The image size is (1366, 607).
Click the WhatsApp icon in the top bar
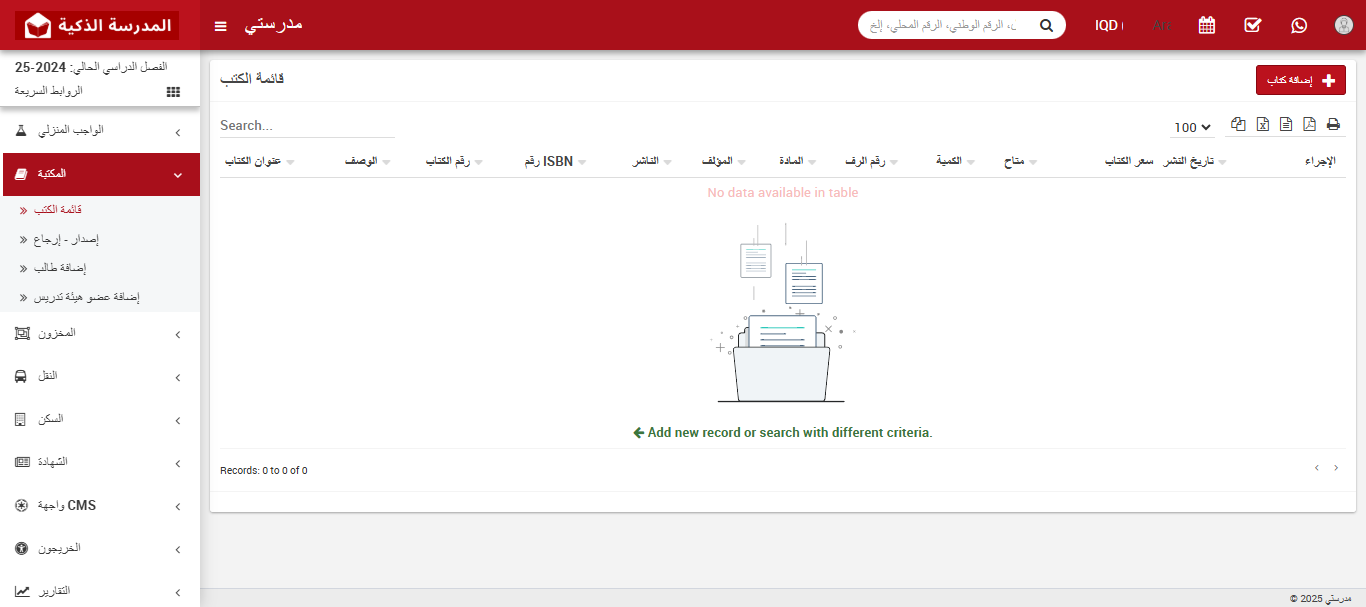coord(1299,25)
